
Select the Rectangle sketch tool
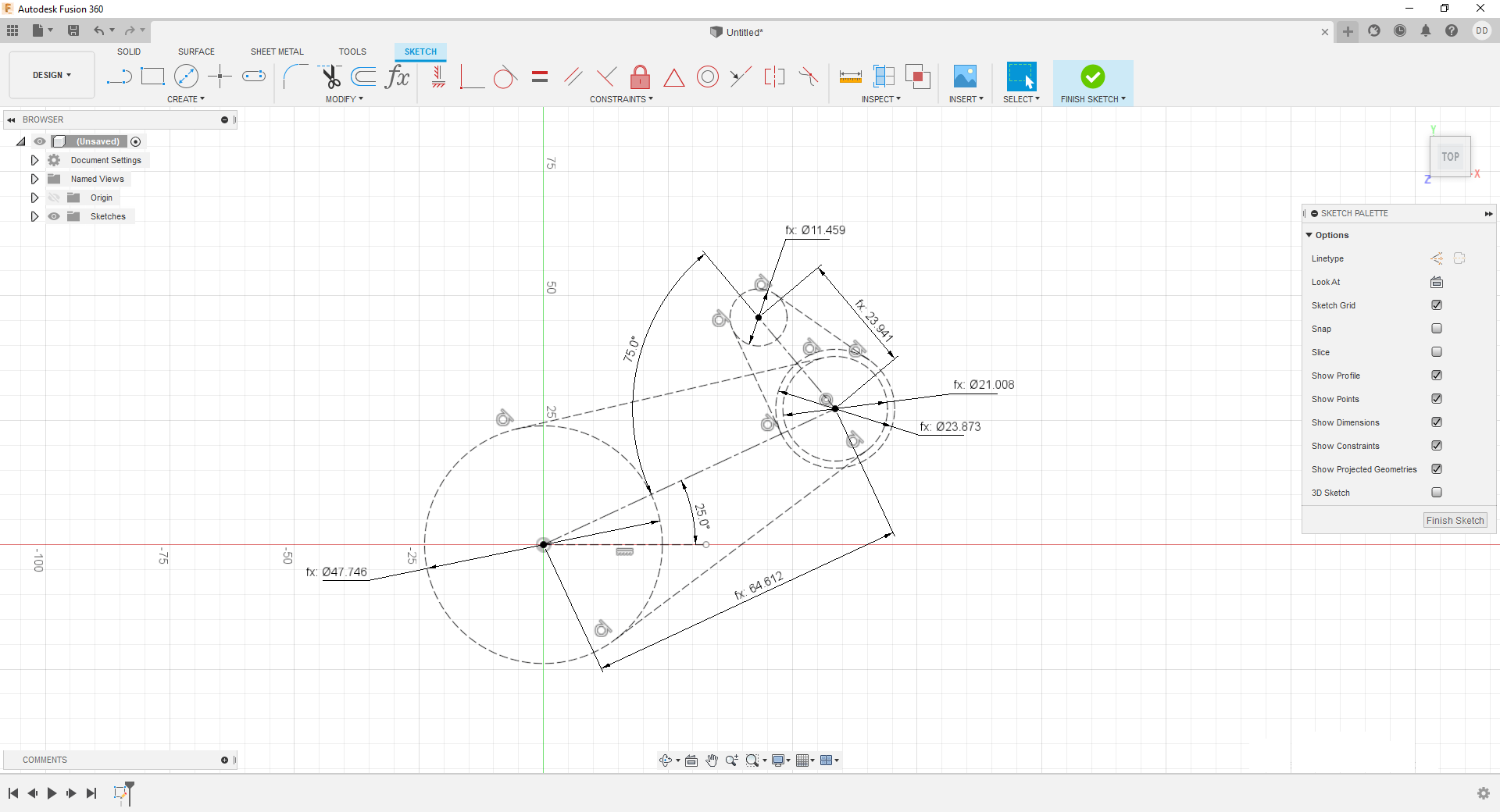point(152,76)
